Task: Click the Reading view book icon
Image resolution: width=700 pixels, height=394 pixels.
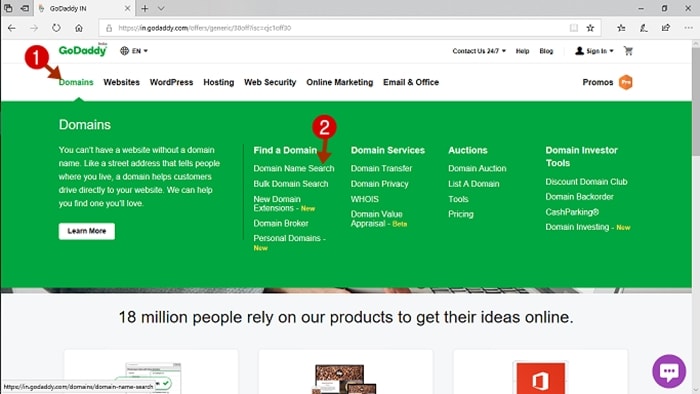Action: click(x=574, y=28)
